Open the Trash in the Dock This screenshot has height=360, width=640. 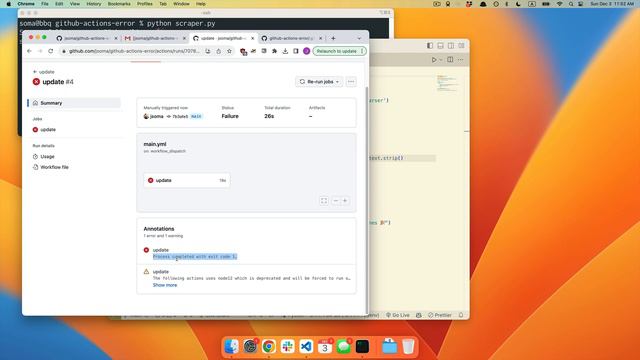408,347
